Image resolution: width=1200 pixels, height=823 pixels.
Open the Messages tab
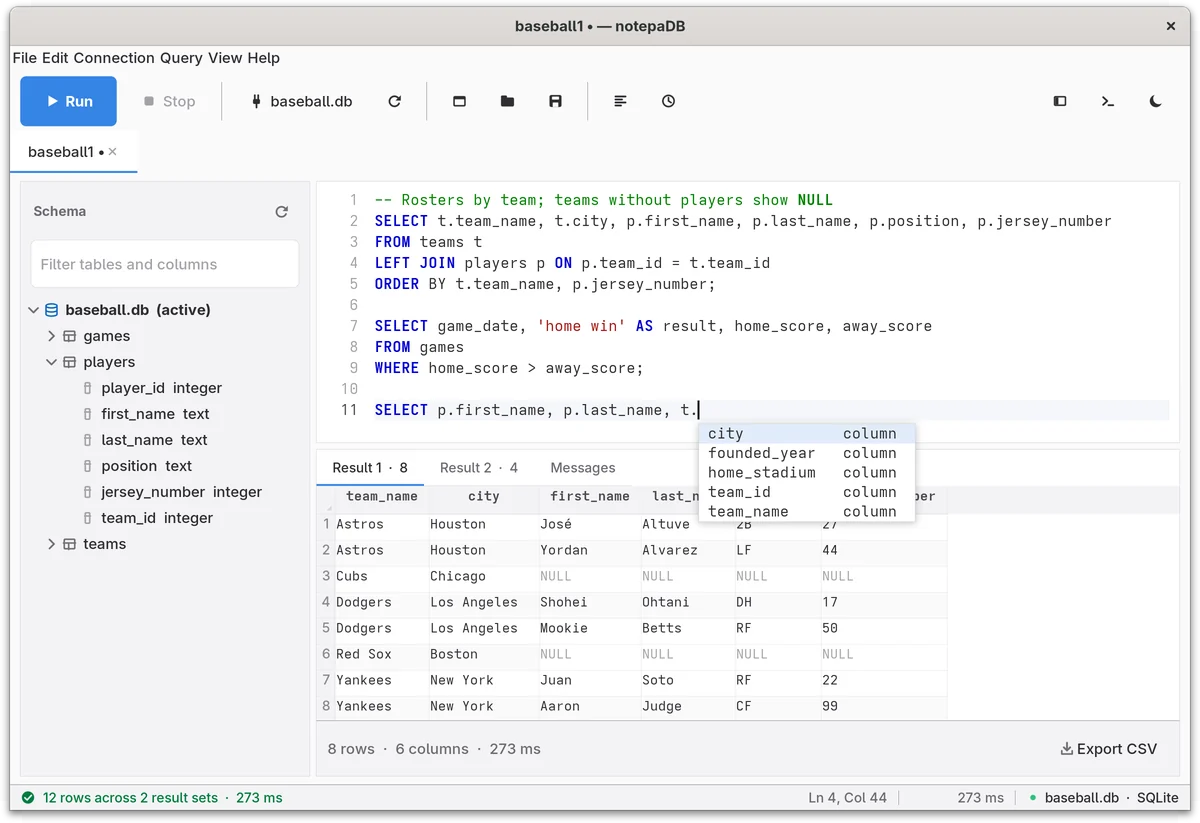pos(583,467)
